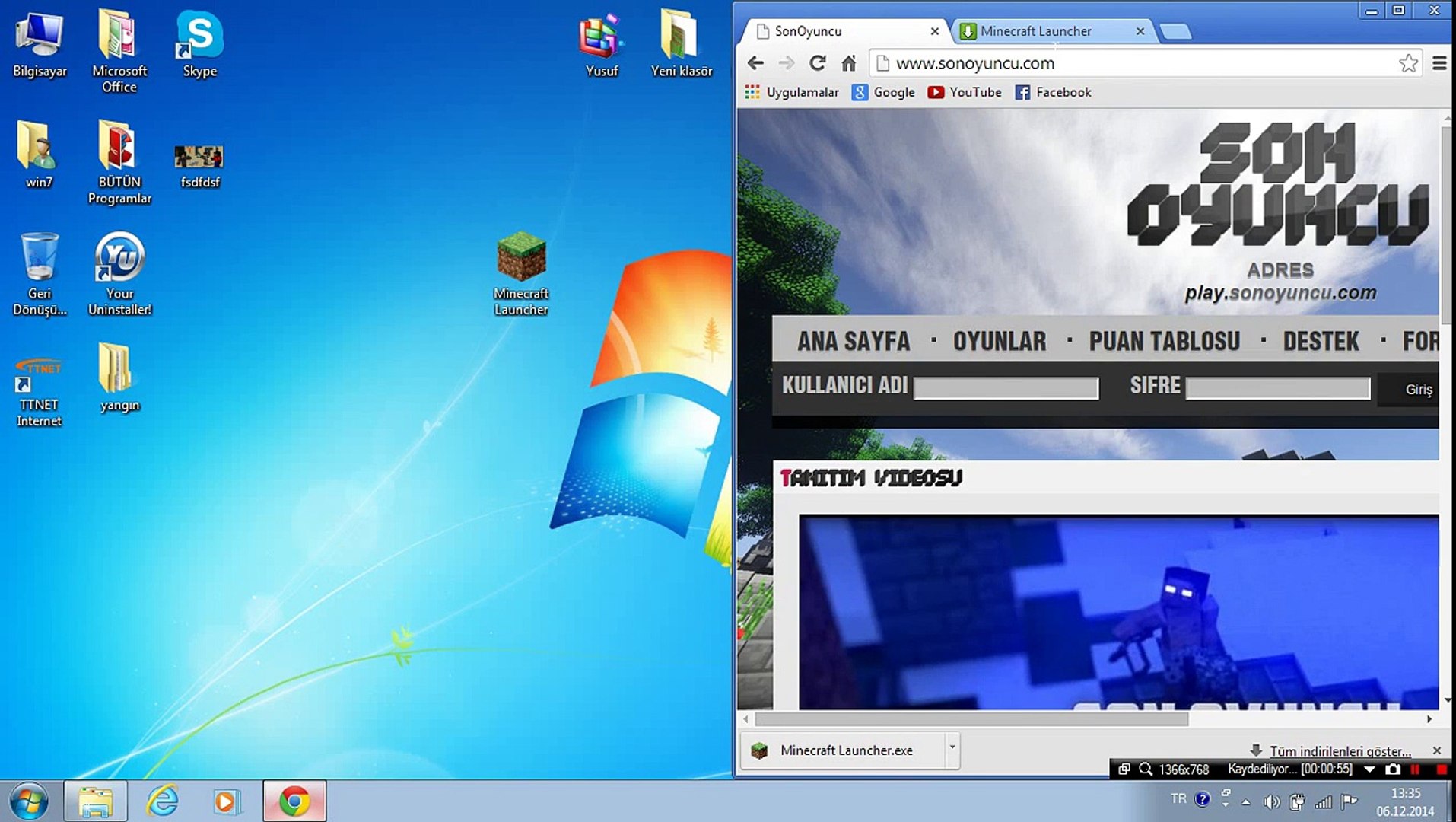Go forward in Chrome browser
Image resolution: width=1456 pixels, height=822 pixels.
click(787, 63)
